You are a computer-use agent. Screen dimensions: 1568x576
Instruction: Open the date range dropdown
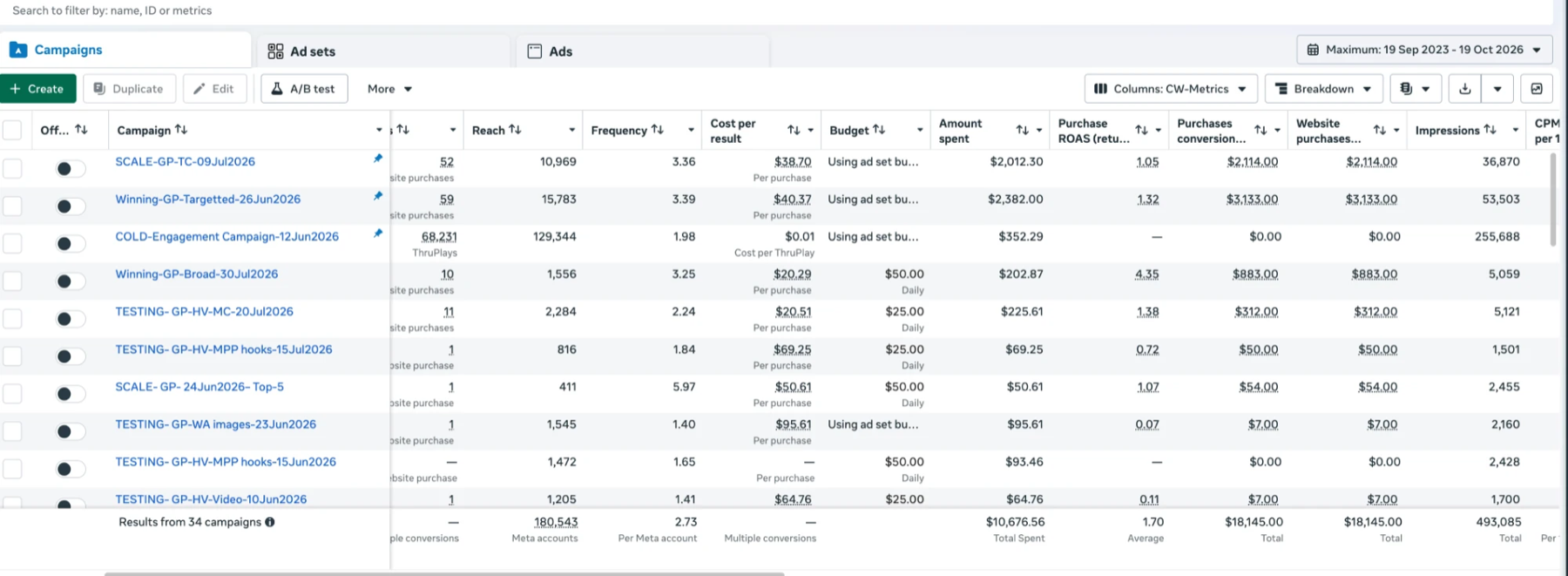1424,50
